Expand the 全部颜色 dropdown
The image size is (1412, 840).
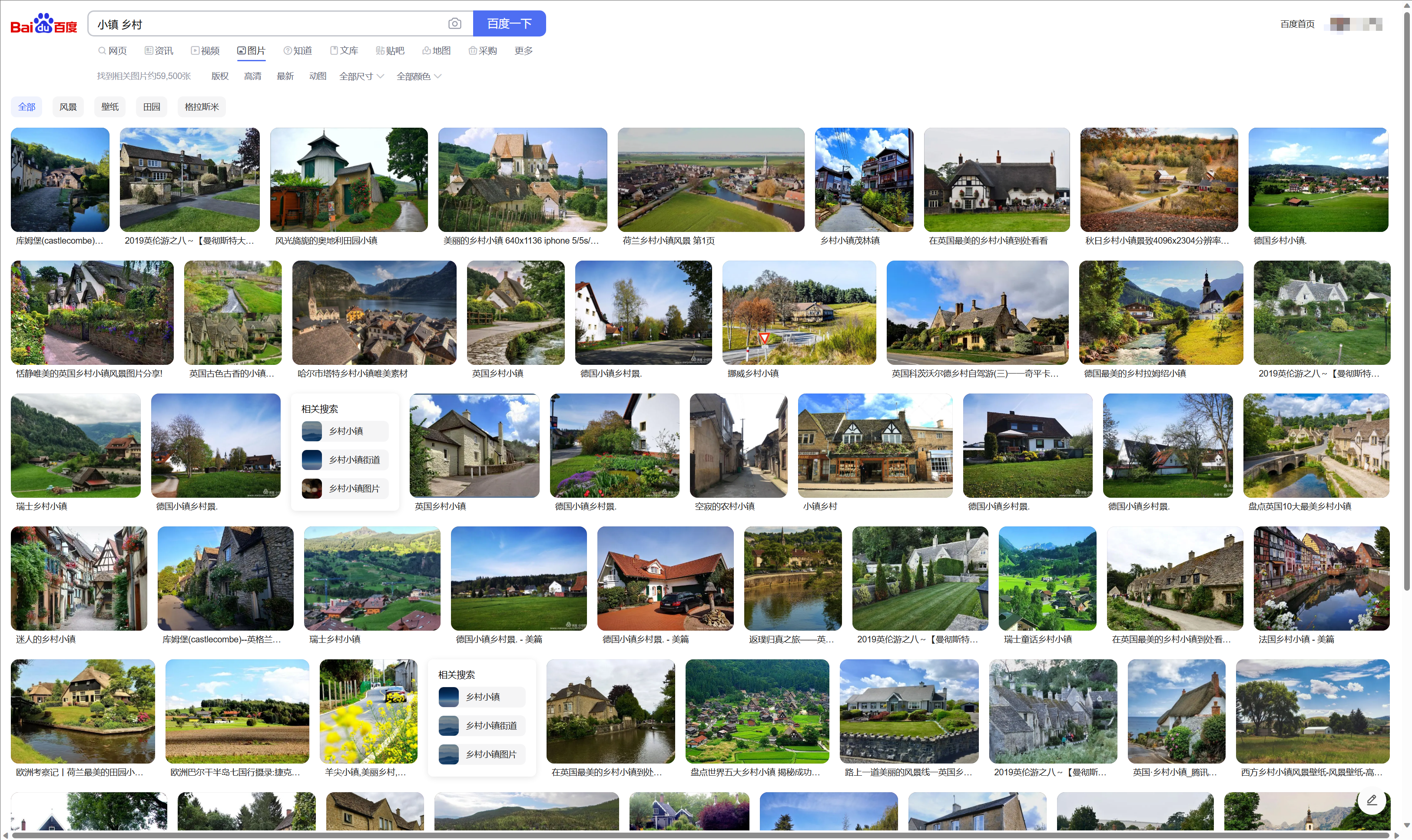coord(418,76)
